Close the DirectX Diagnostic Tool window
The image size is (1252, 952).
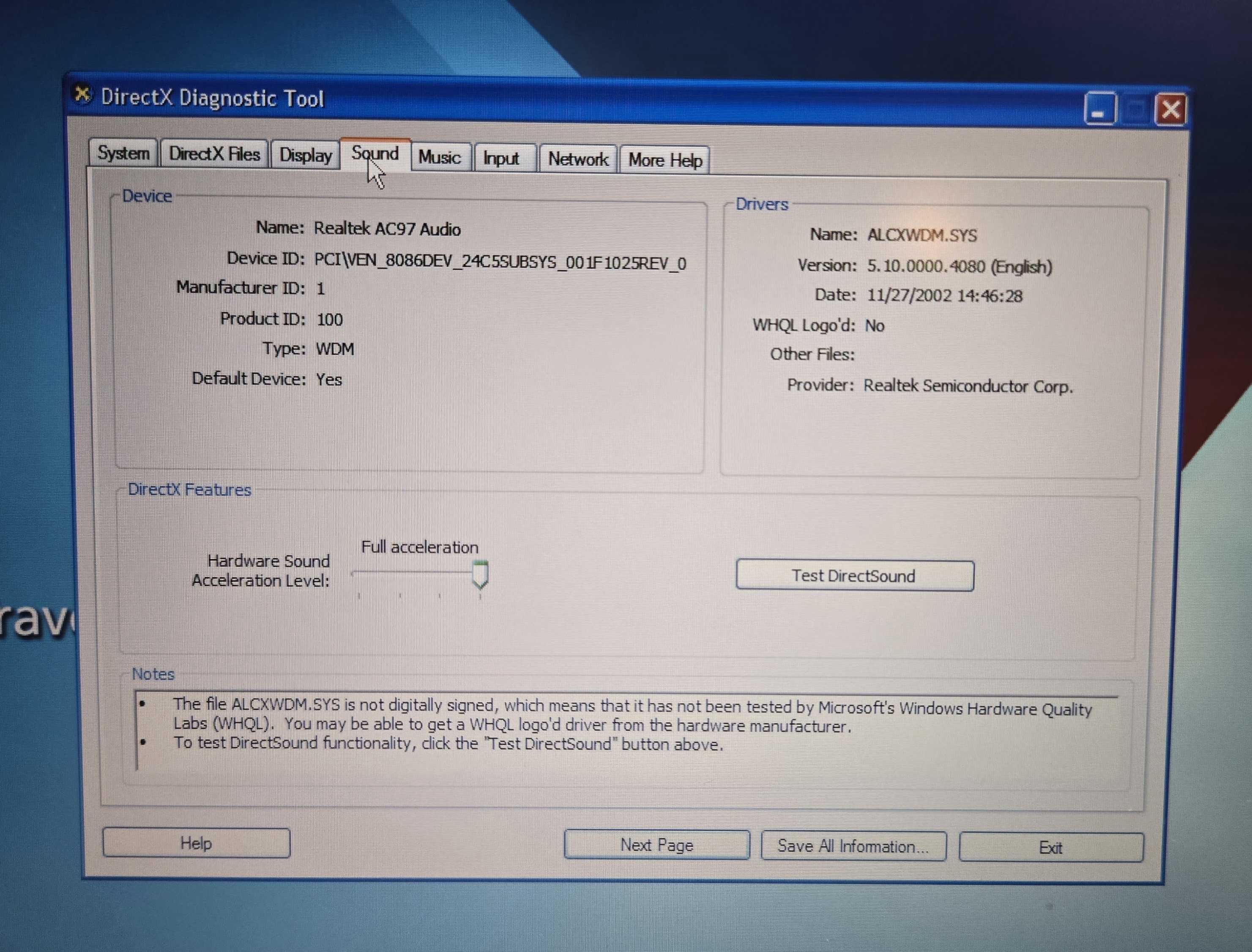click(1170, 109)
